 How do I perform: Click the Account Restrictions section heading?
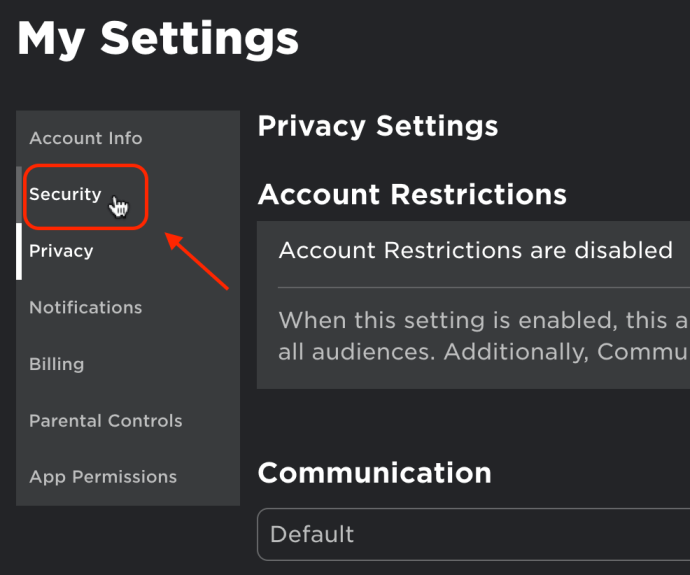tap(412, 194)
